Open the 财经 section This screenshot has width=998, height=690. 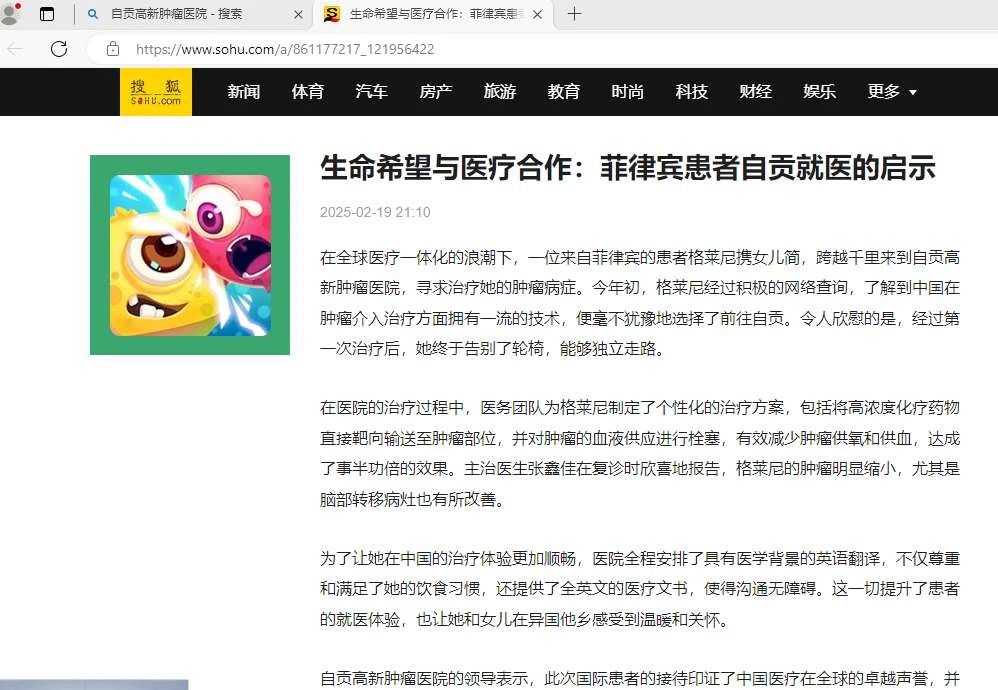point(756,92)
